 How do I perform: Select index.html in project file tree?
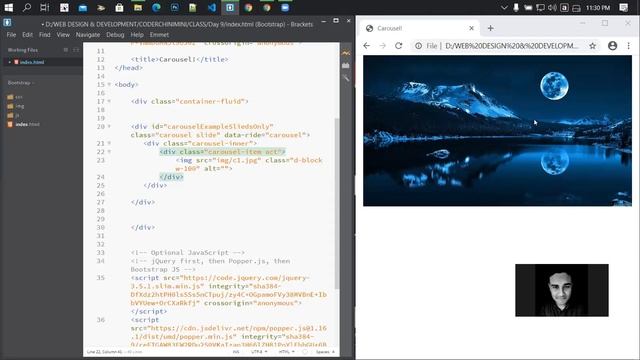[24, 124]
